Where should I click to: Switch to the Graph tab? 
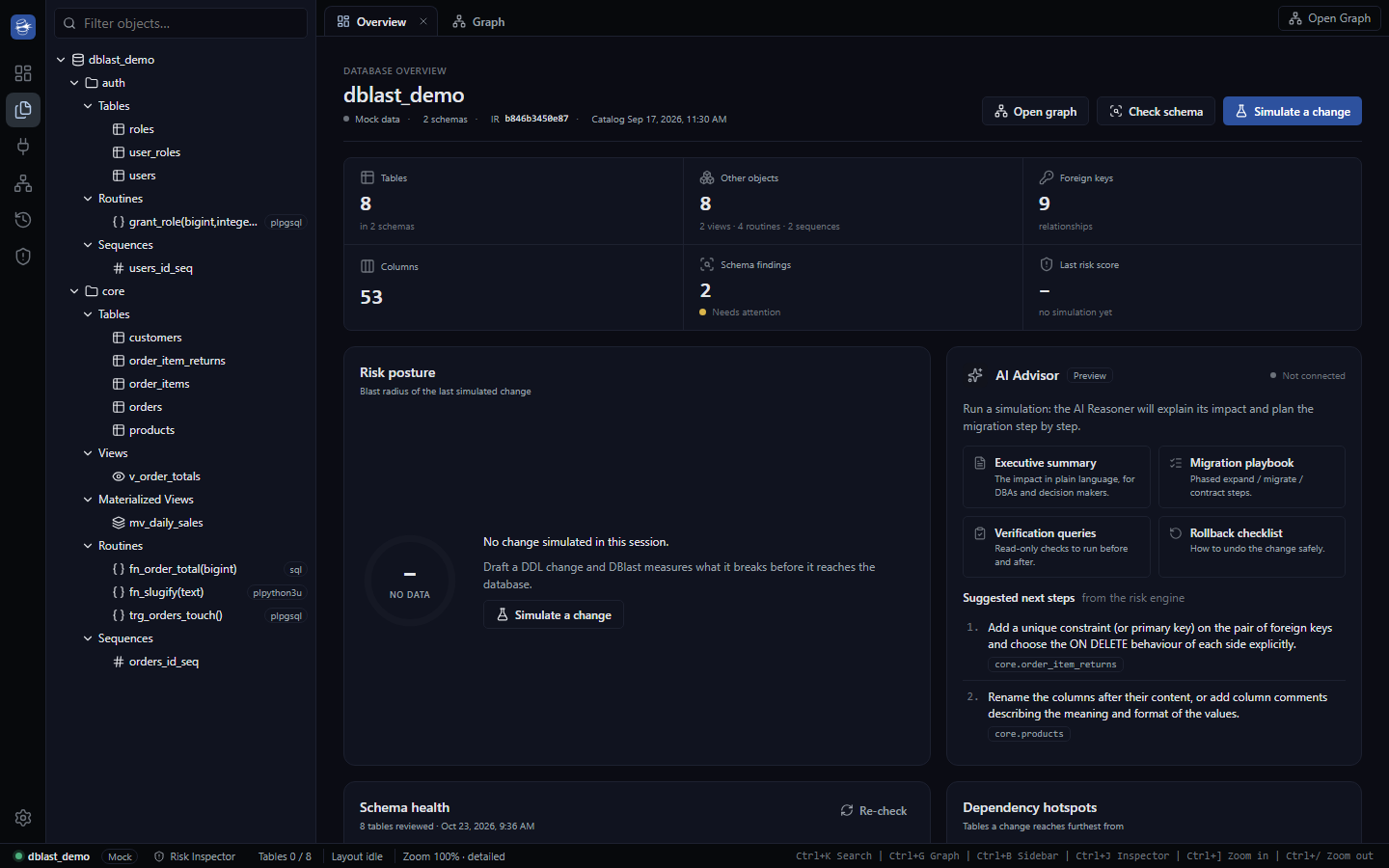tap(479, 22)
